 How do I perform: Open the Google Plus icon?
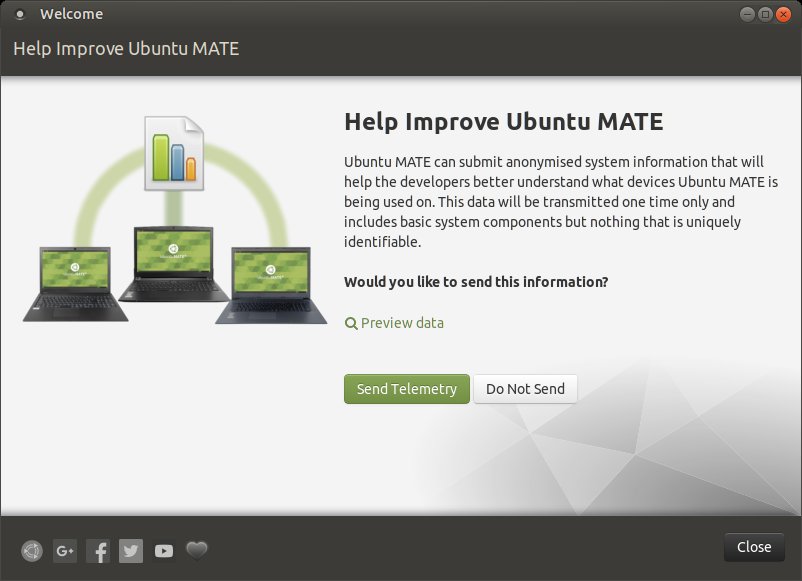[65, 551]
